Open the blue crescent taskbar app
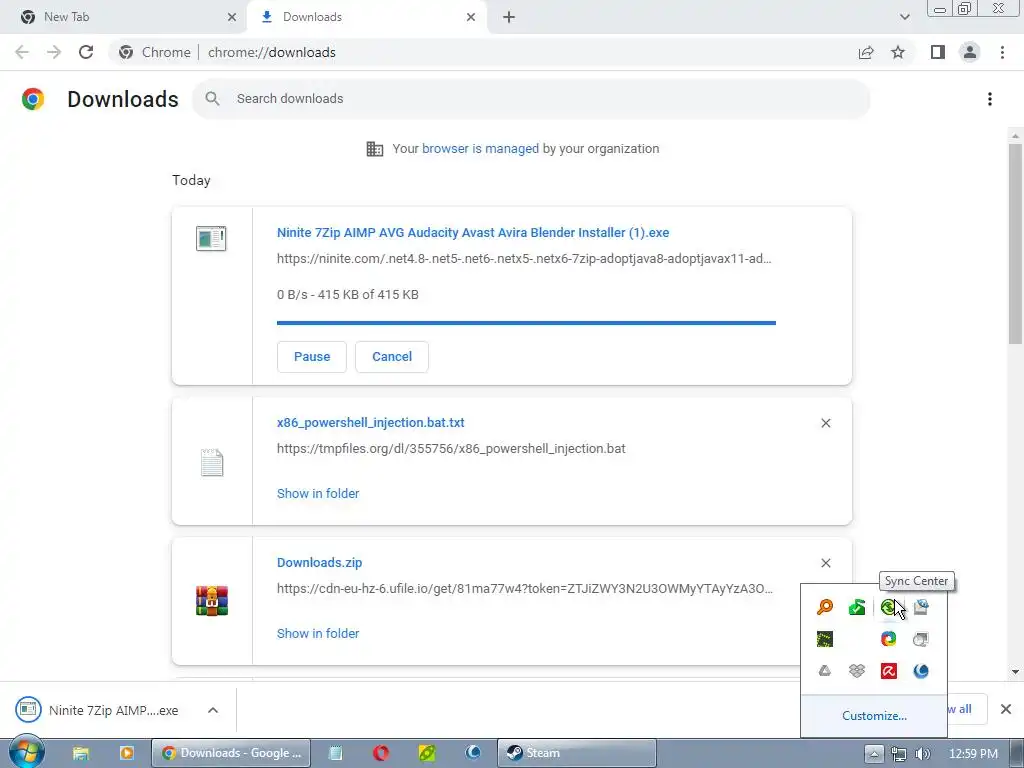 point(473,753)
